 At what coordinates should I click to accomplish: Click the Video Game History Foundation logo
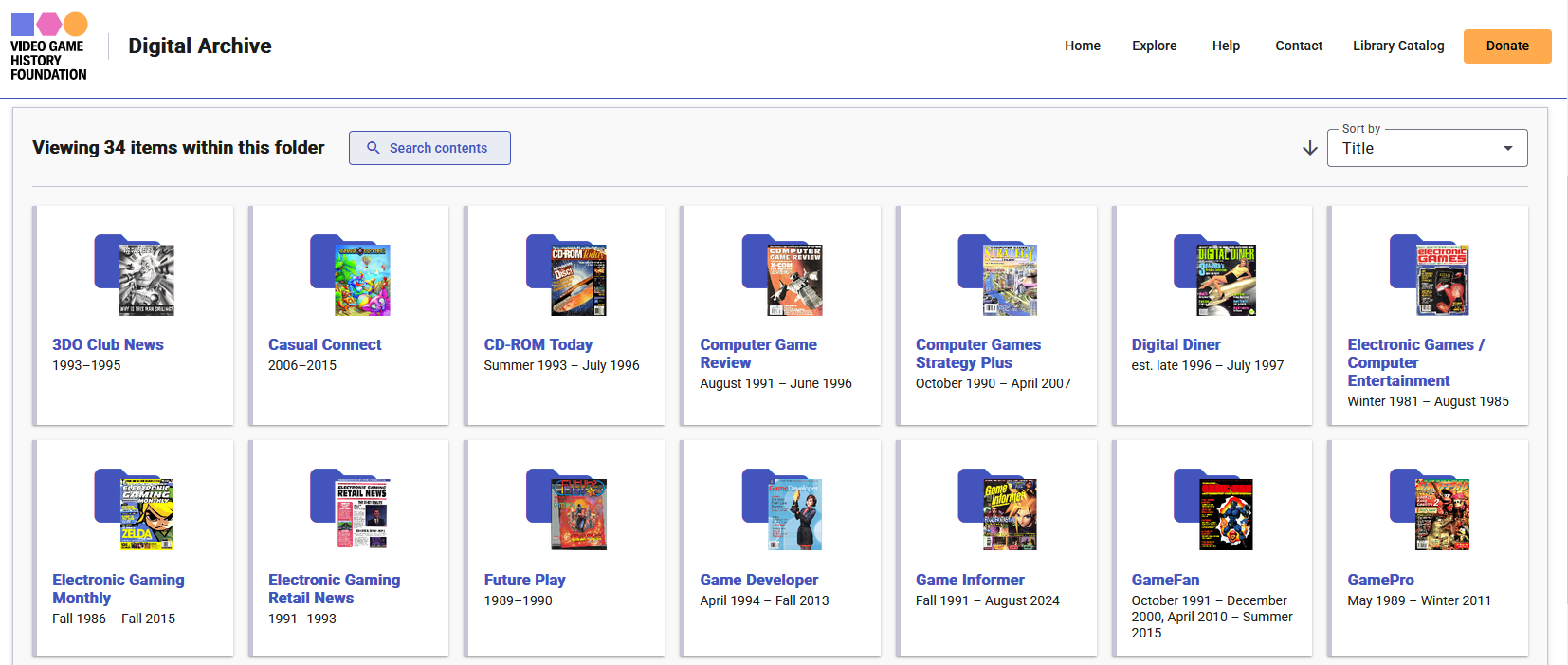(x=48, y=46)
